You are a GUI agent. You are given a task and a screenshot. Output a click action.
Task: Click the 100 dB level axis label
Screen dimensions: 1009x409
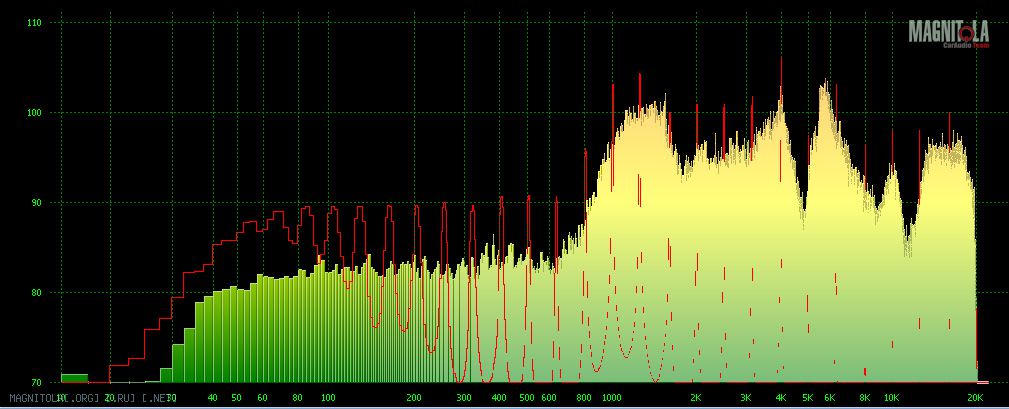point(33,112)
